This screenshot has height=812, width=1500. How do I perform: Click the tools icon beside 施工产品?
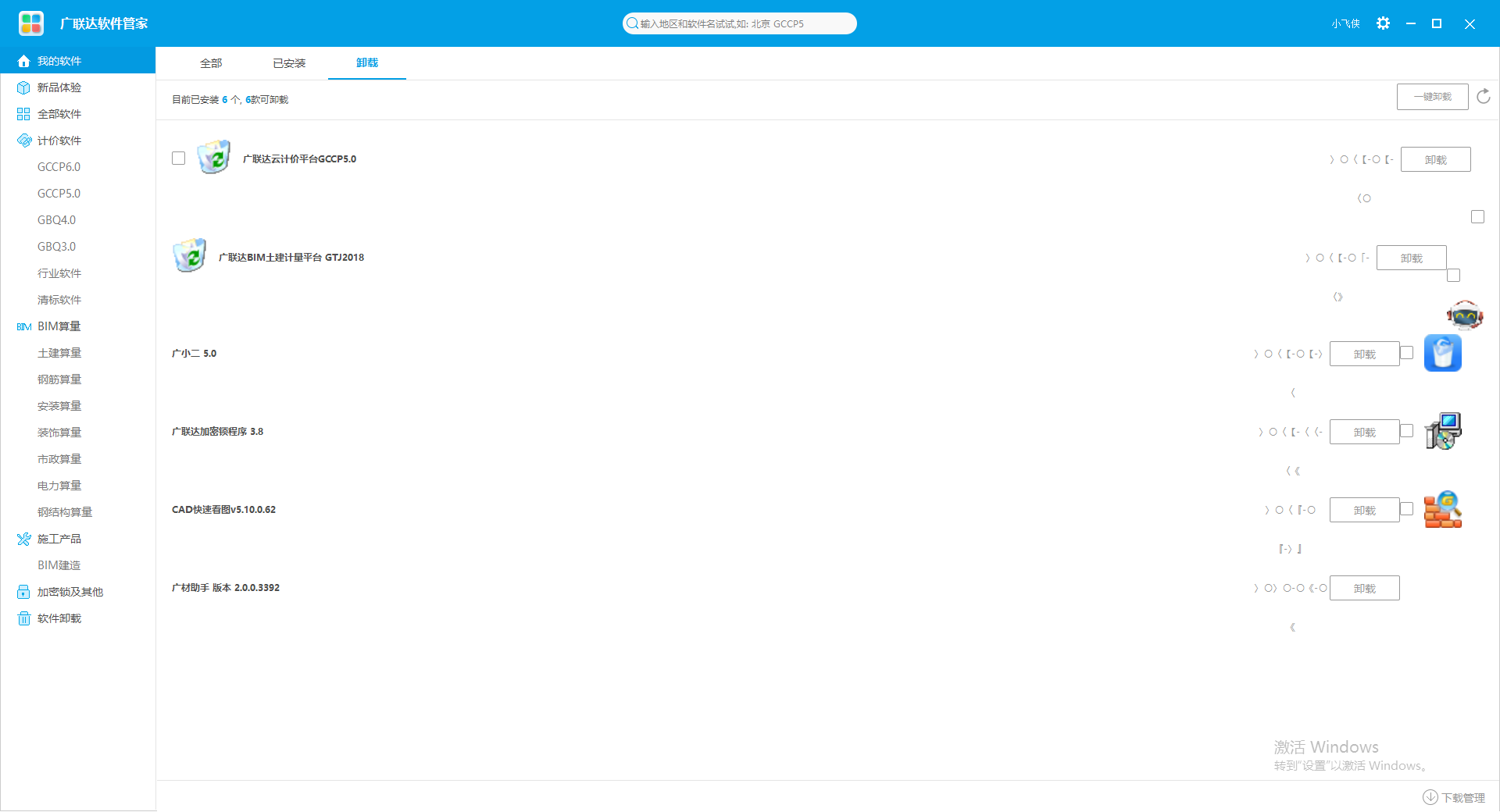[x=23, y=539]
